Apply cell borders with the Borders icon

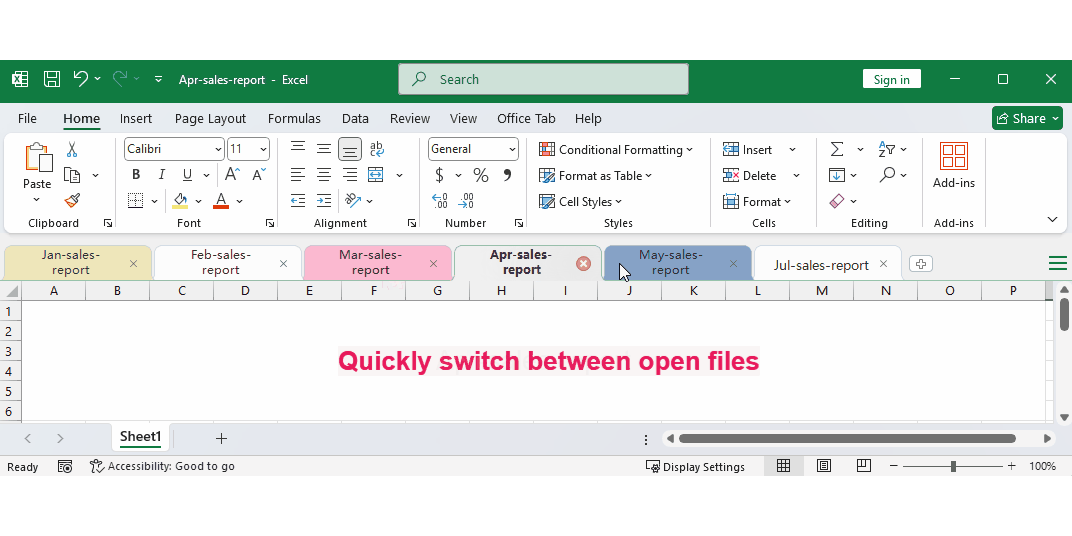point(135,201)
